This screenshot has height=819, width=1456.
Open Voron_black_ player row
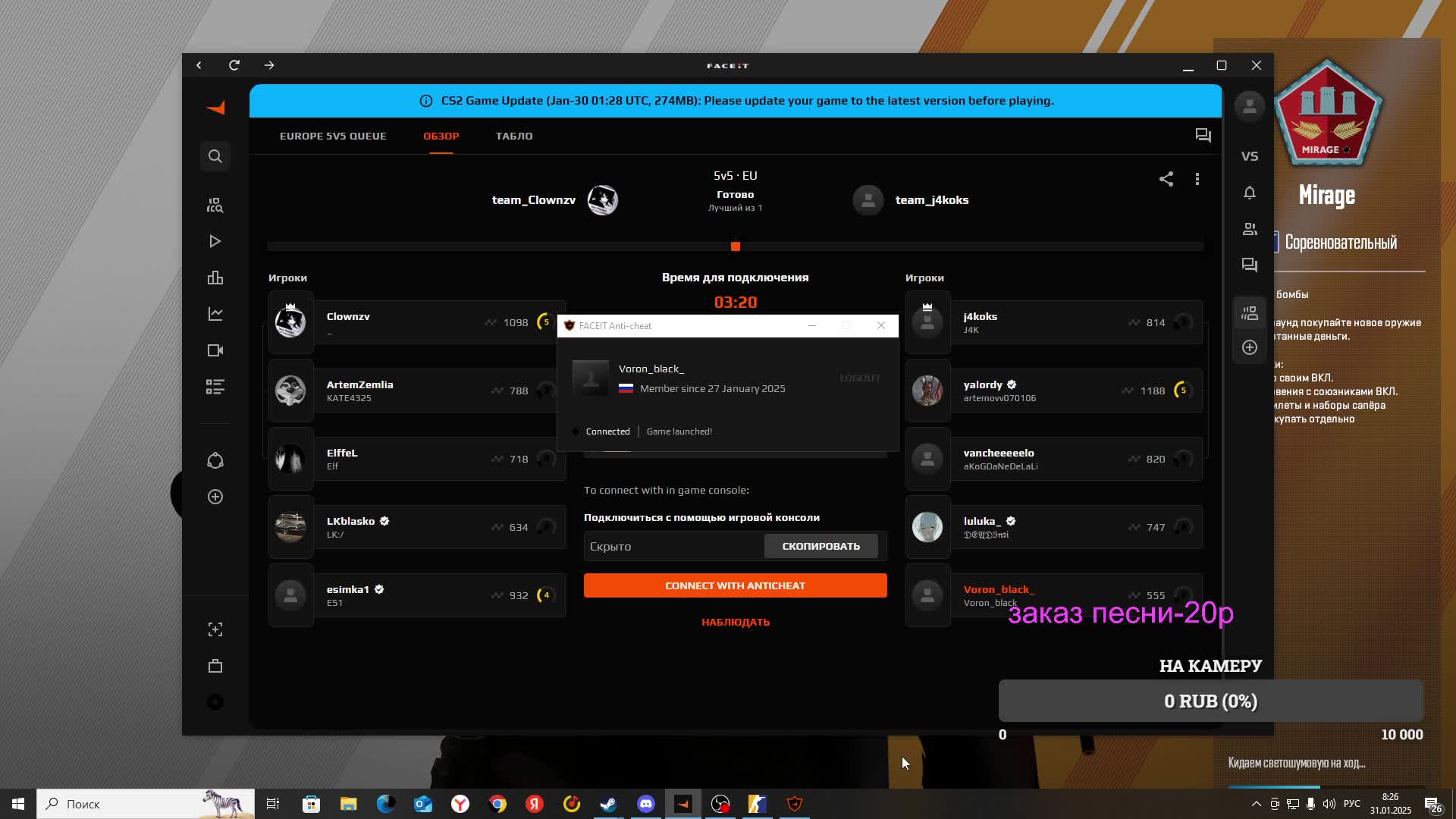coord(1054,595)
